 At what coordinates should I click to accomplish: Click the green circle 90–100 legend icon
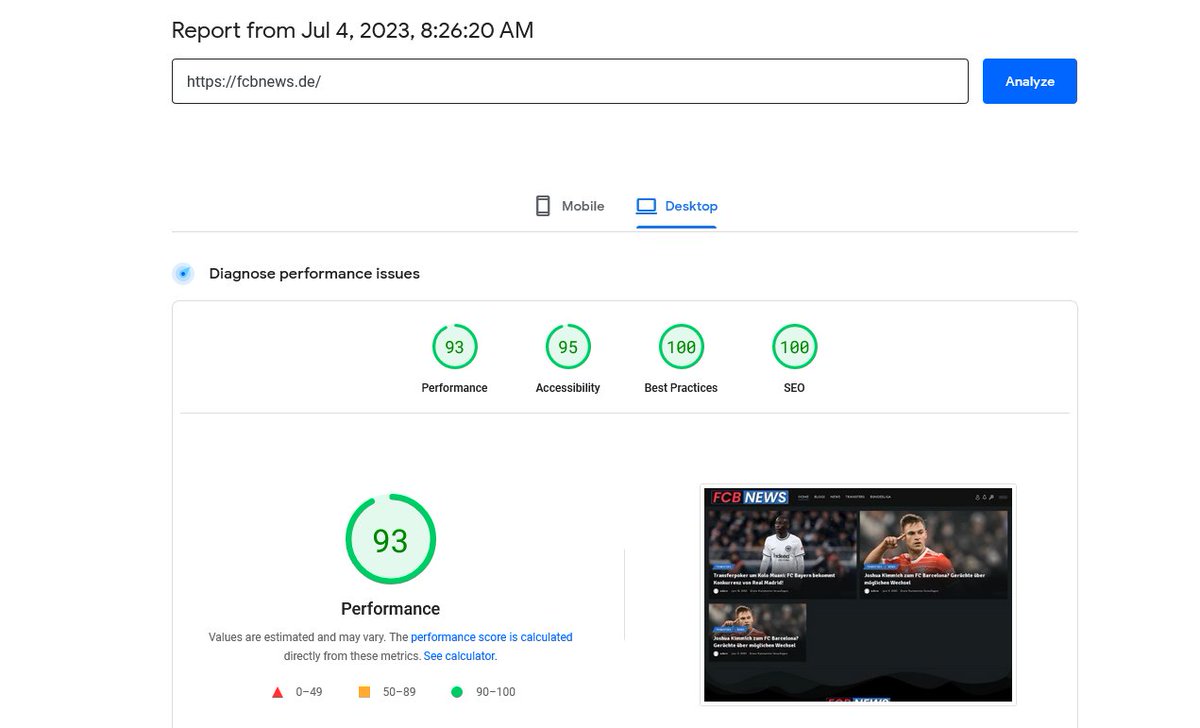tap(457, 691)
